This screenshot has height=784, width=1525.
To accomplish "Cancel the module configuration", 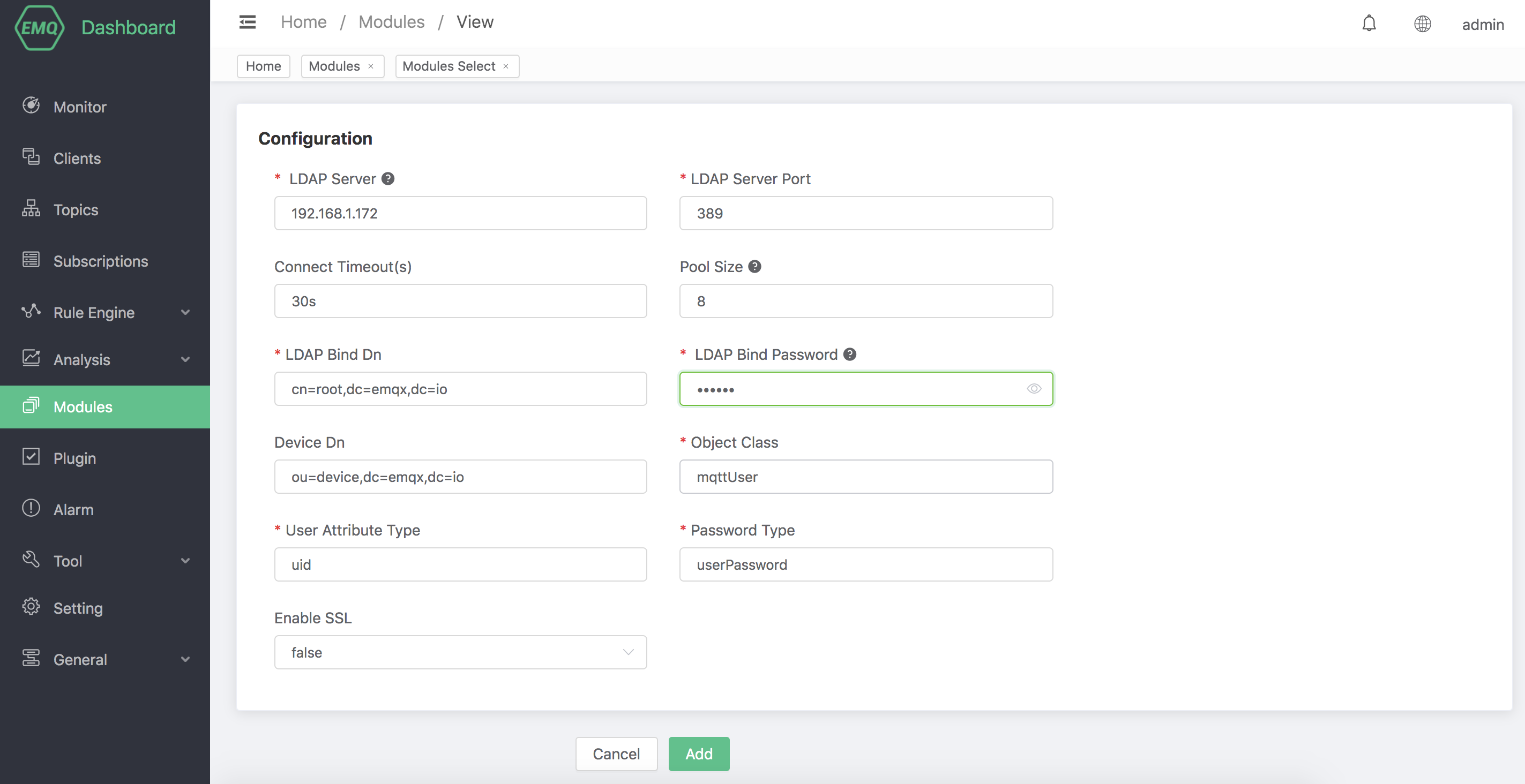I will click(616, 754).
